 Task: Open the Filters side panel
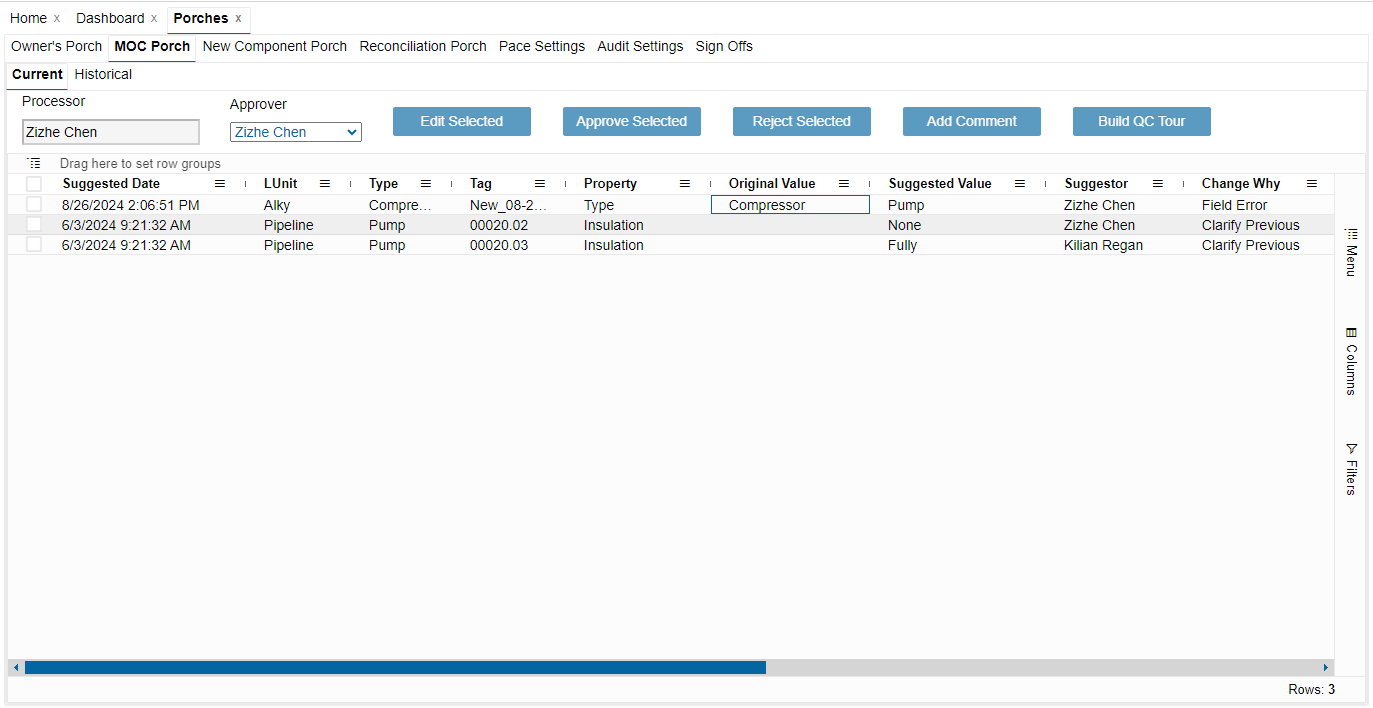coord(1351,469)
